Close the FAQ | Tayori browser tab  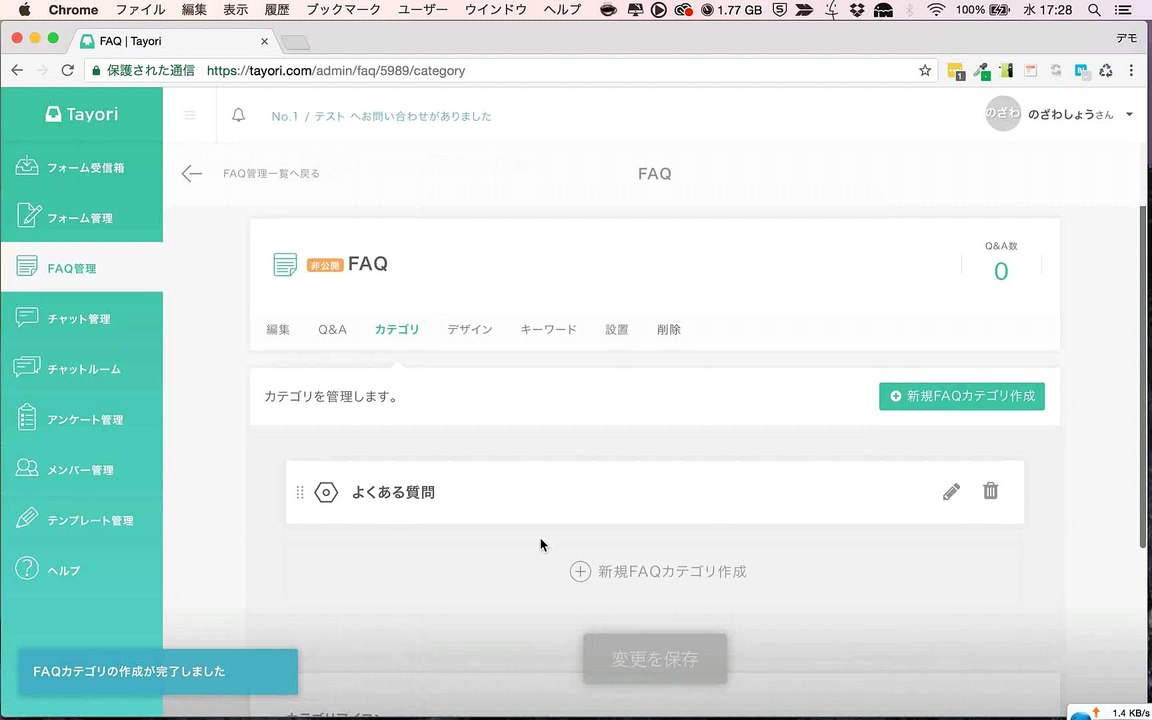click(264, 41)
